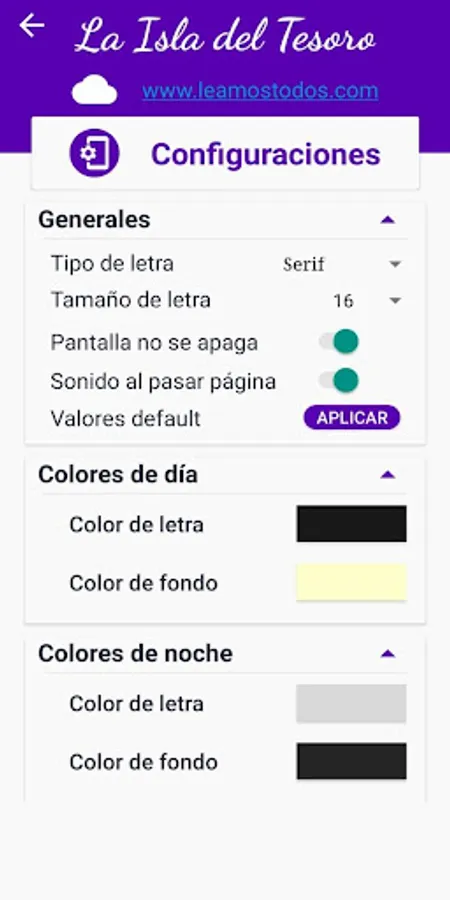450x900 pixels.
Task: Collapse the Generales section arrow
Action: coord(388,219)
